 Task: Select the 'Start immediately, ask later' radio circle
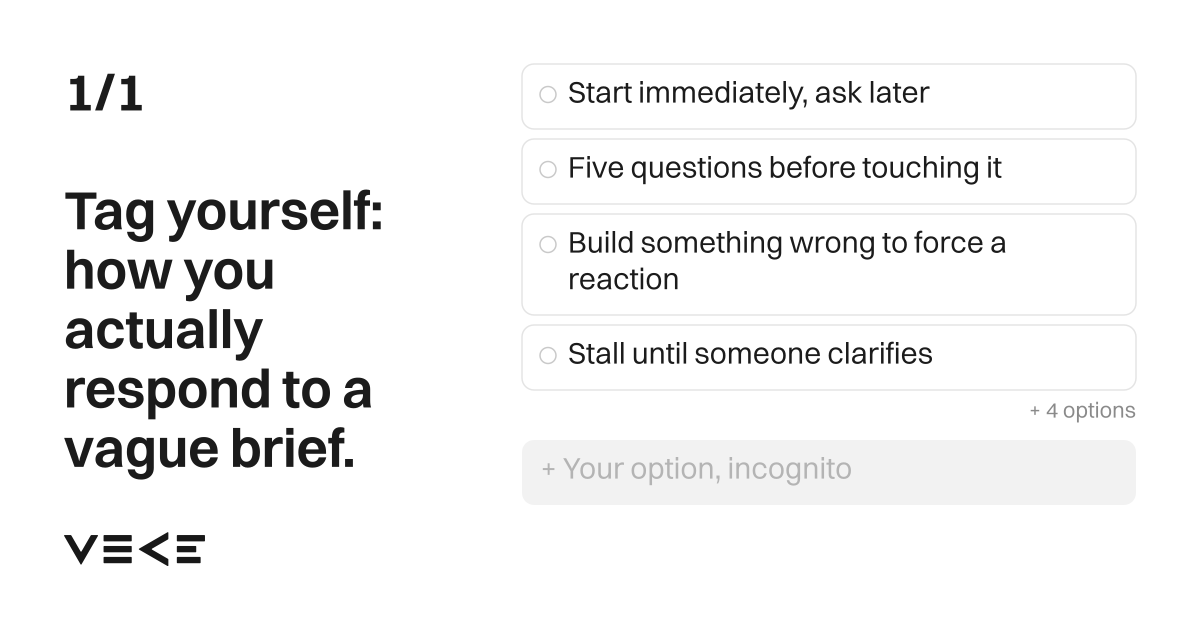pos(548,94)
